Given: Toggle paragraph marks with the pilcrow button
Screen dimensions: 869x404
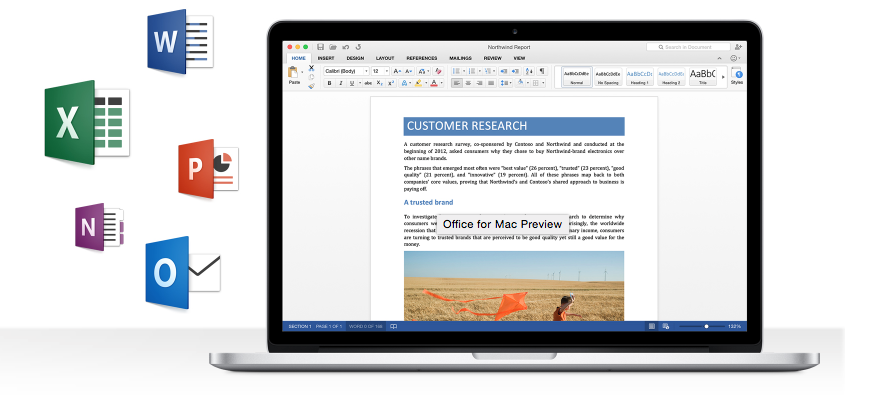Looking at the screenshot, I should (542, 71).
